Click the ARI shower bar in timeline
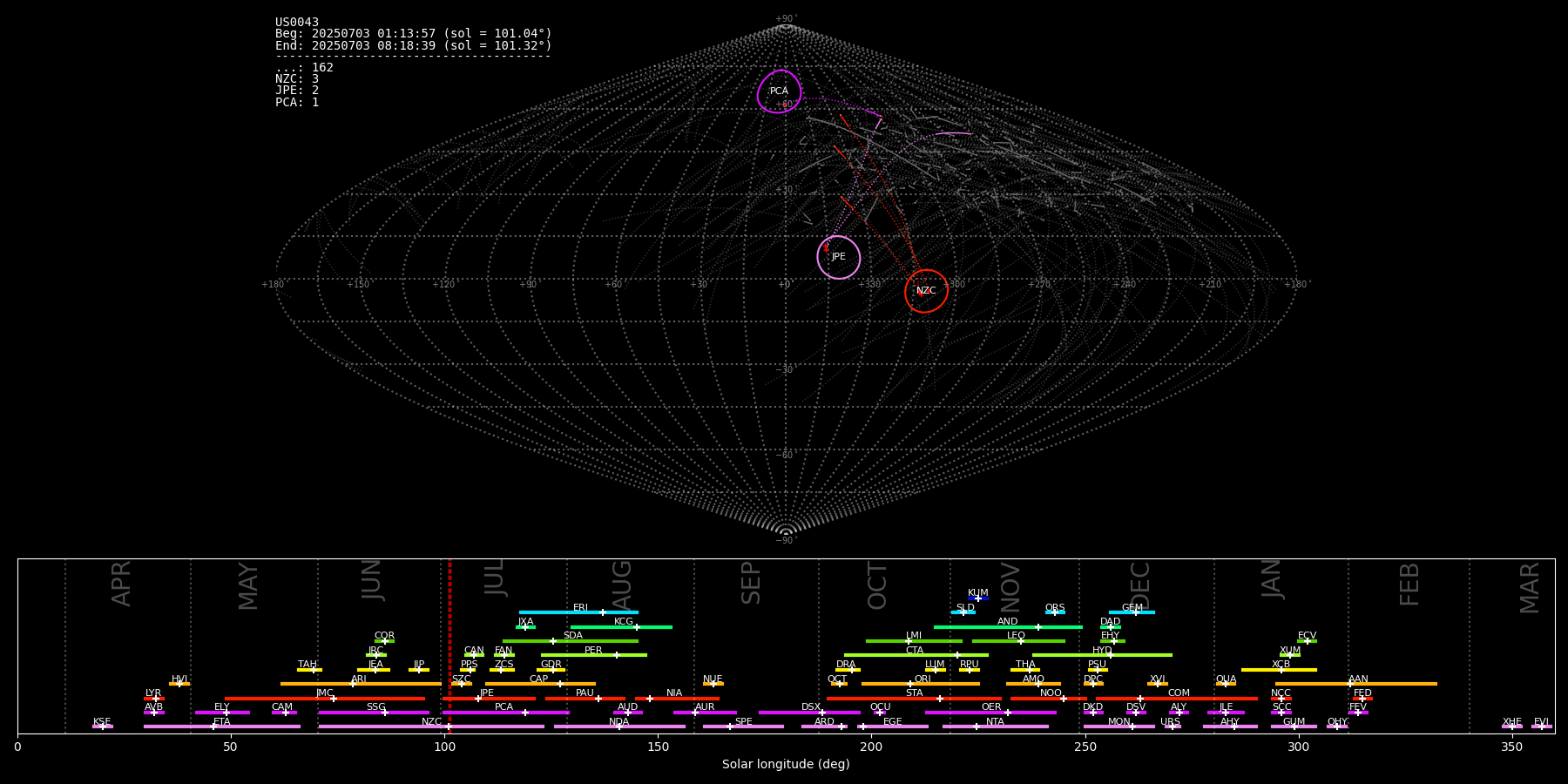This screenshot has height=784, width=1568. (x=361, y=684)
